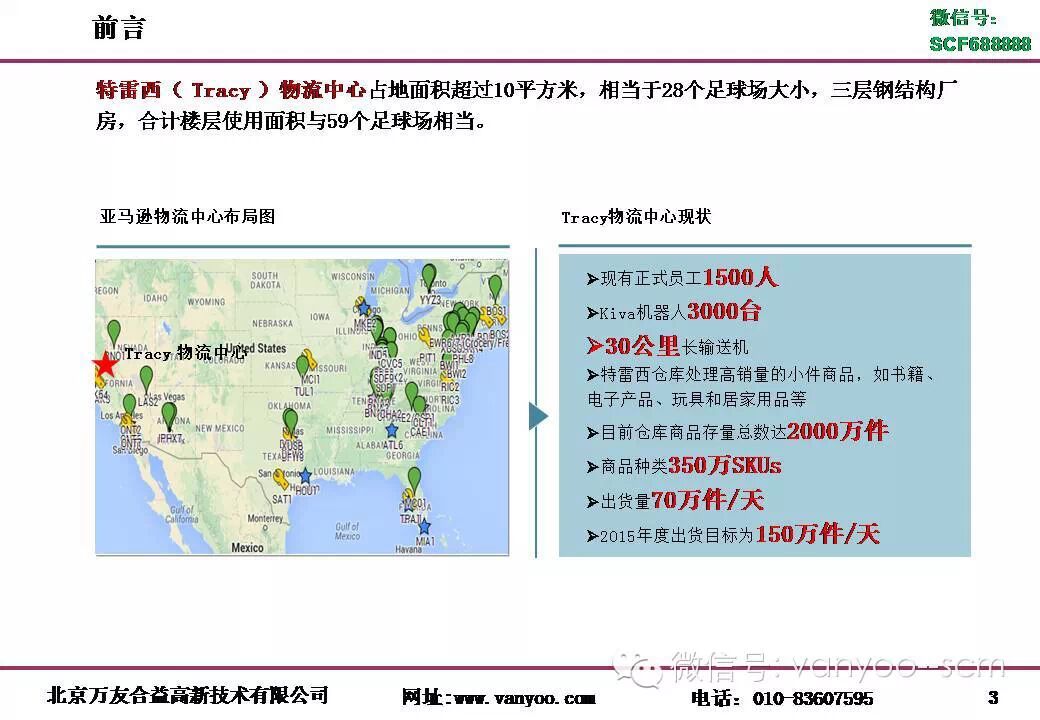
Task: Click the WYOMING map label
Action: click(x=206, y=302)
